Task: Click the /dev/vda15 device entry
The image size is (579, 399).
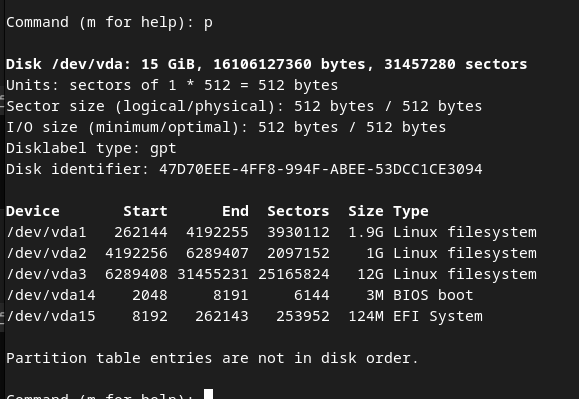Action: pyautogui.click(x=51, y=316)
